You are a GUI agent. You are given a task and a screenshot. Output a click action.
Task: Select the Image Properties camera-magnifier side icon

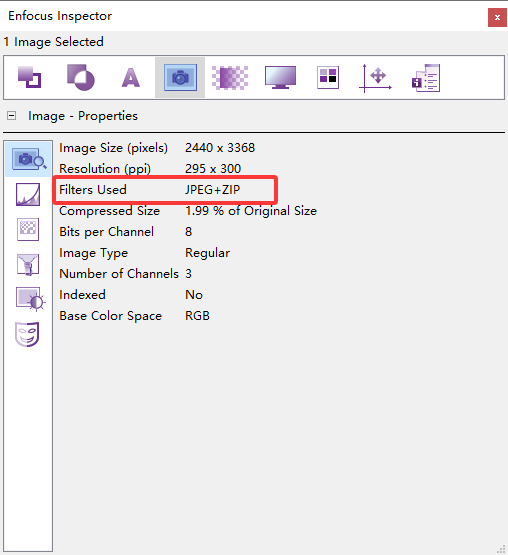pos(29,159)
